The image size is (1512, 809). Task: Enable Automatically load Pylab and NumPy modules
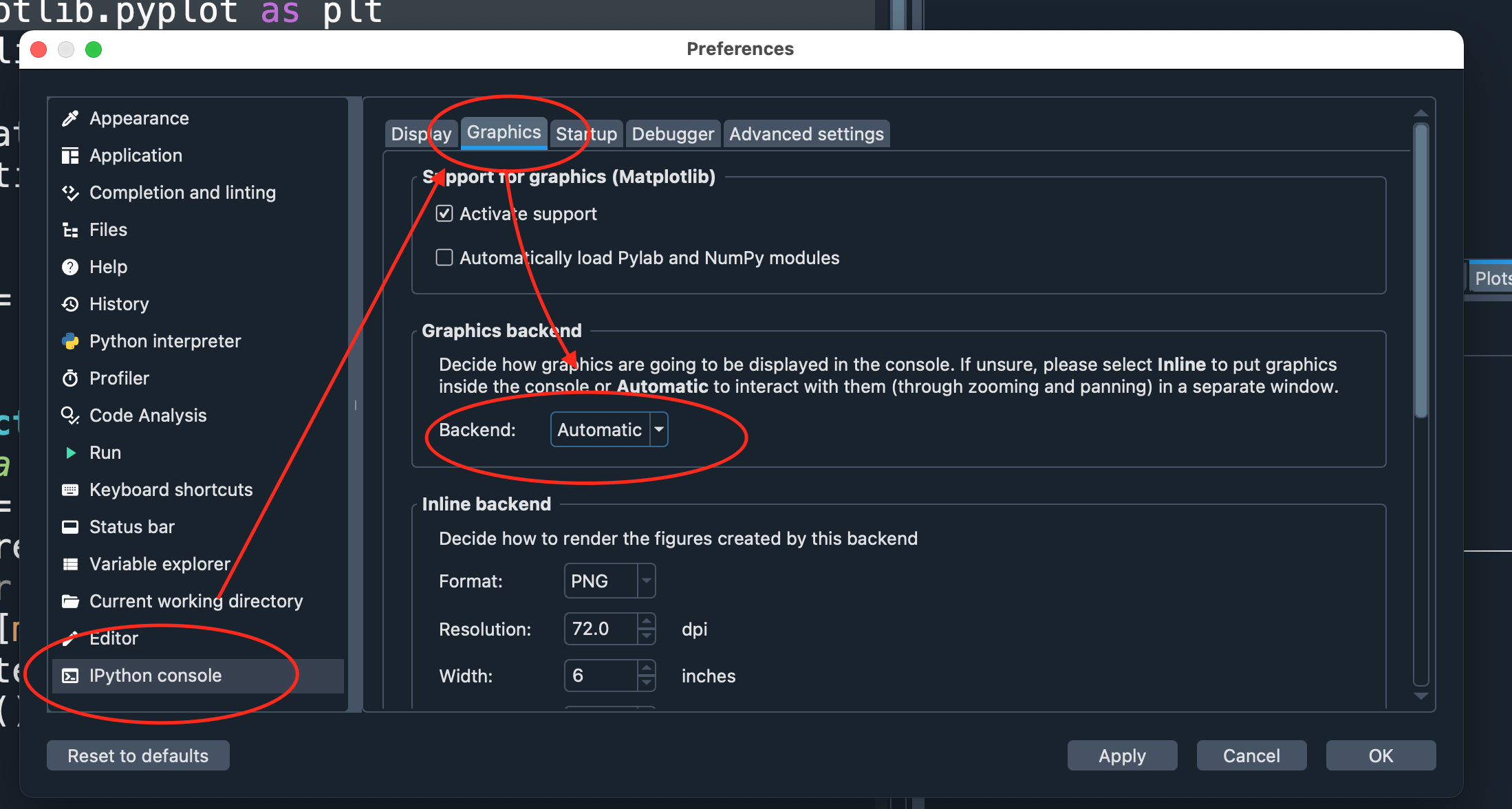click(x=444, y=258)
